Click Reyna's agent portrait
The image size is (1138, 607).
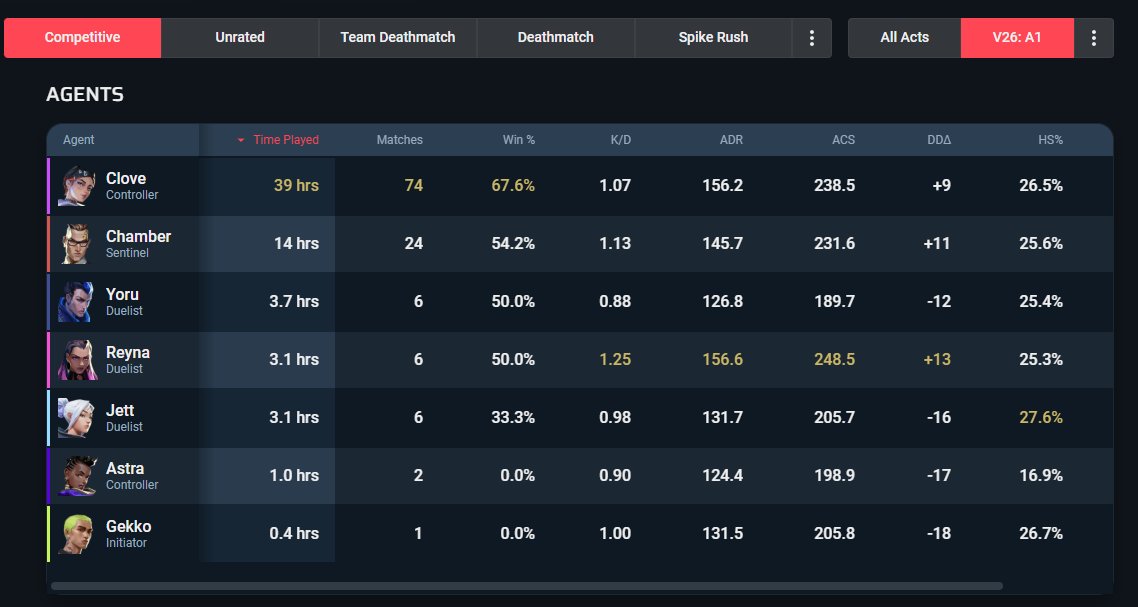coord(76,360)
